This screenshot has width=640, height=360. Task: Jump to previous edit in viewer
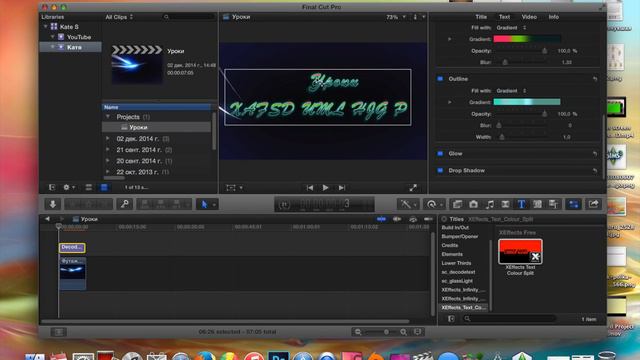pos(310,188)
